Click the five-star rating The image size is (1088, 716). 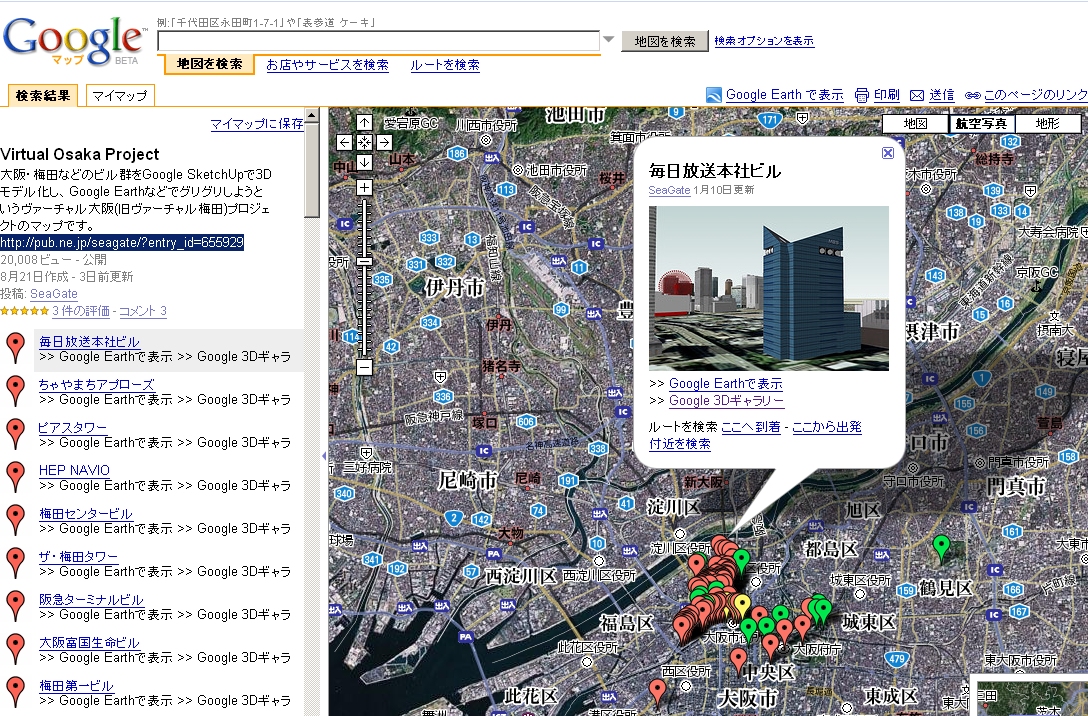click(24, 311)
